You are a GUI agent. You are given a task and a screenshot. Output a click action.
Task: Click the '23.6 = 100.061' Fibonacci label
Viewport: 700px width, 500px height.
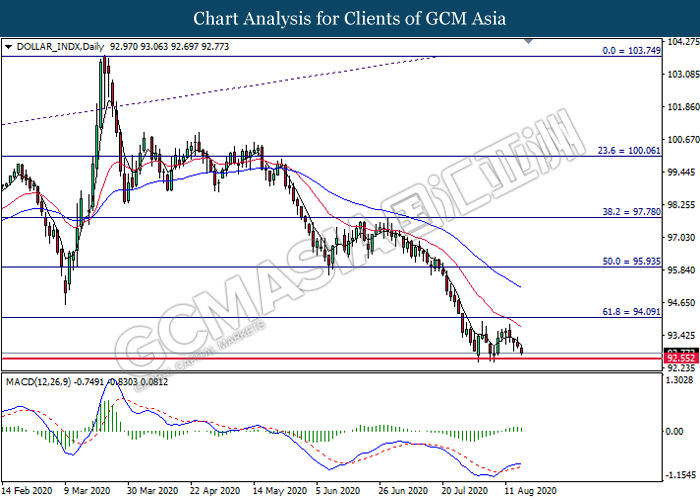629,150
